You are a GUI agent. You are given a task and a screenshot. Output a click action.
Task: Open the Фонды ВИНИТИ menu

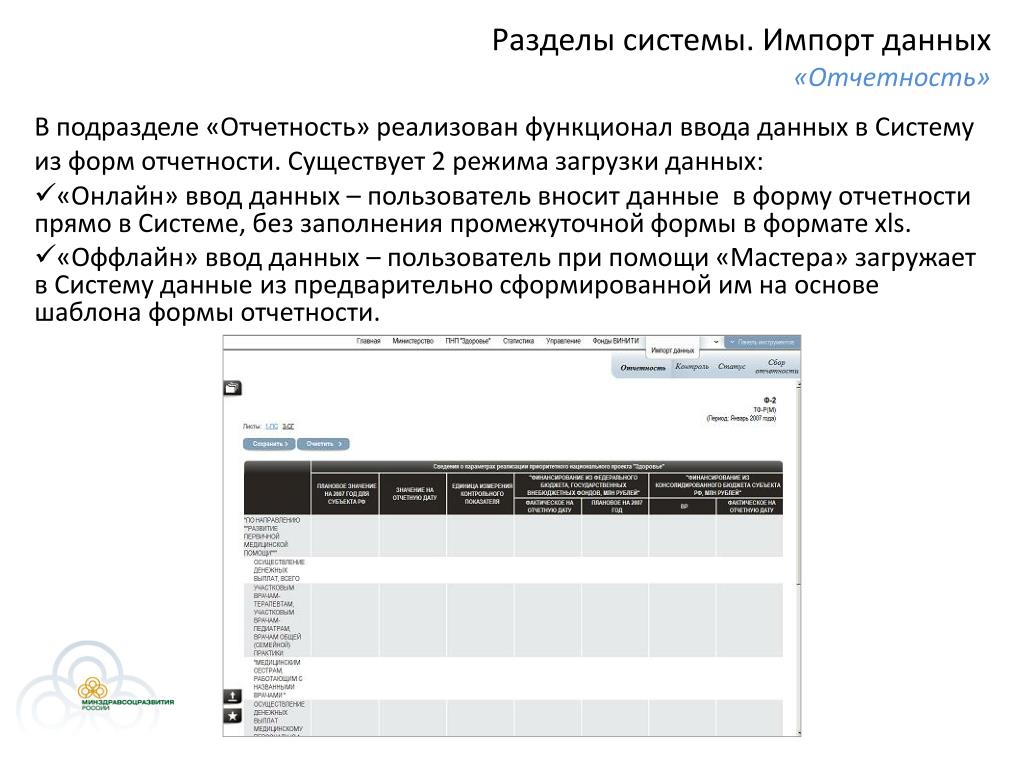point(615,341)
